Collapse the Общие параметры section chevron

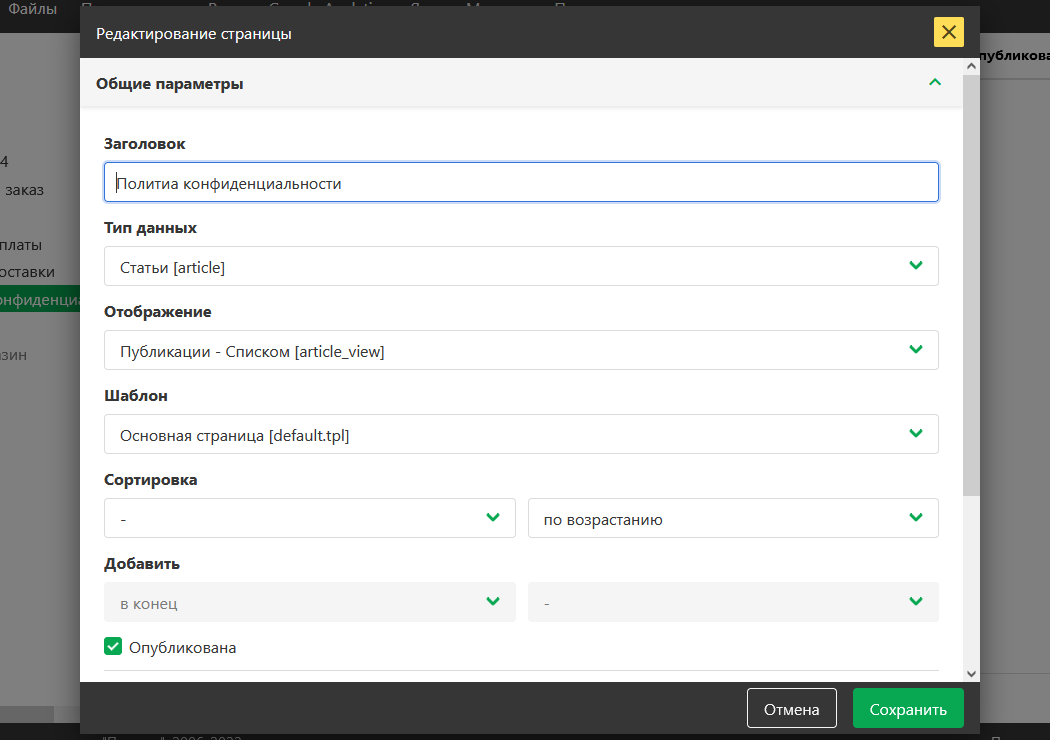[x=935, y=83]
